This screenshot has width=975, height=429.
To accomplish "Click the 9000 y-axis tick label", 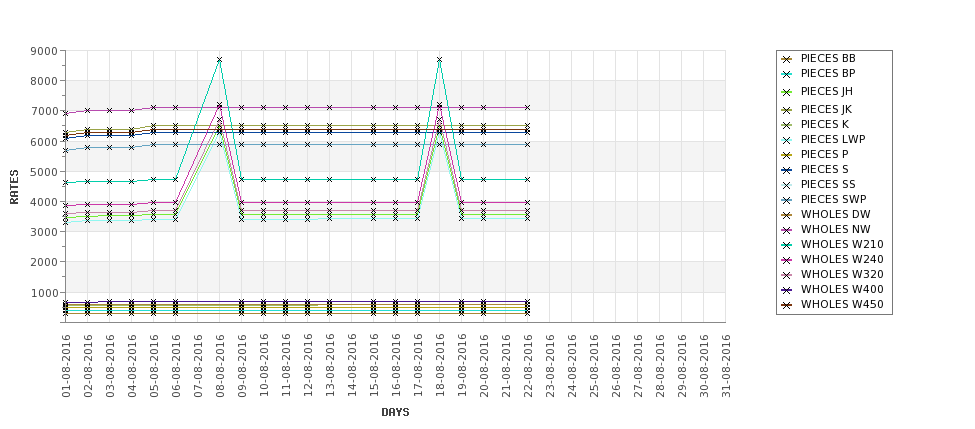I will pyautogui.click(x=44, y=51).
